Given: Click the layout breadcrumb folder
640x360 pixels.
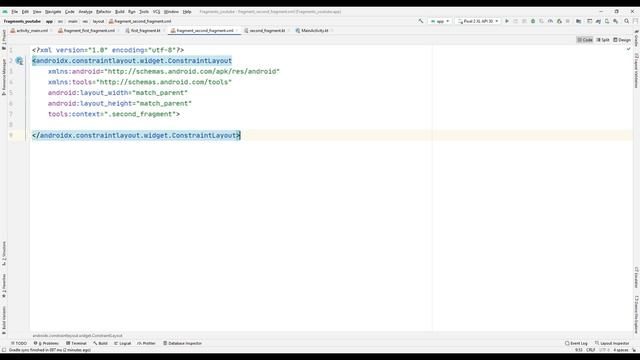Looking at the screenshot, I should [x=98, y=21].
